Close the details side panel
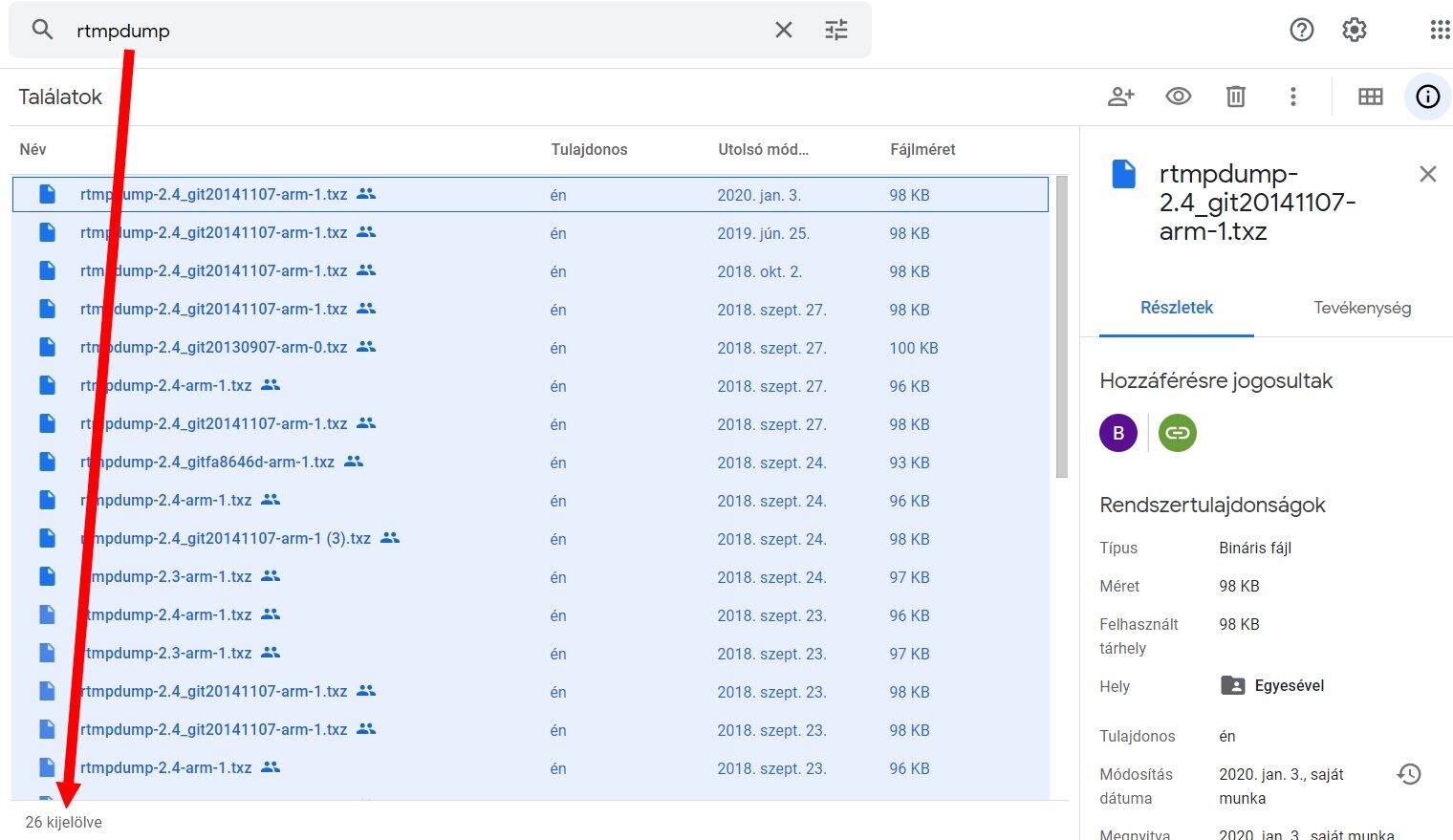This screenshot has width=1453, height=840. (x=1428, y=174)
